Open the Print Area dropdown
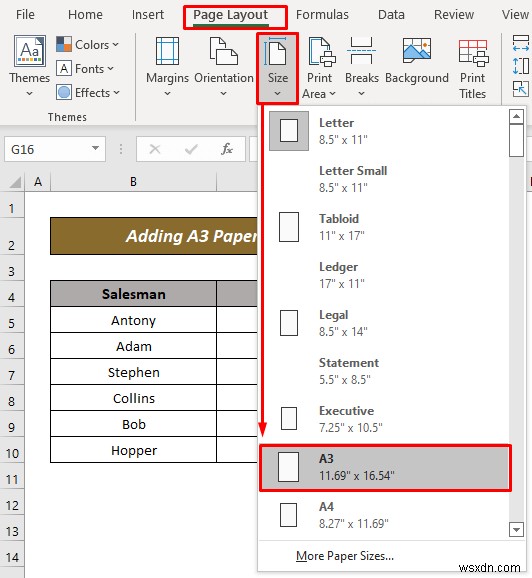Image resolution: width=532 pixels, height=578 pixels. click(319, 68)
